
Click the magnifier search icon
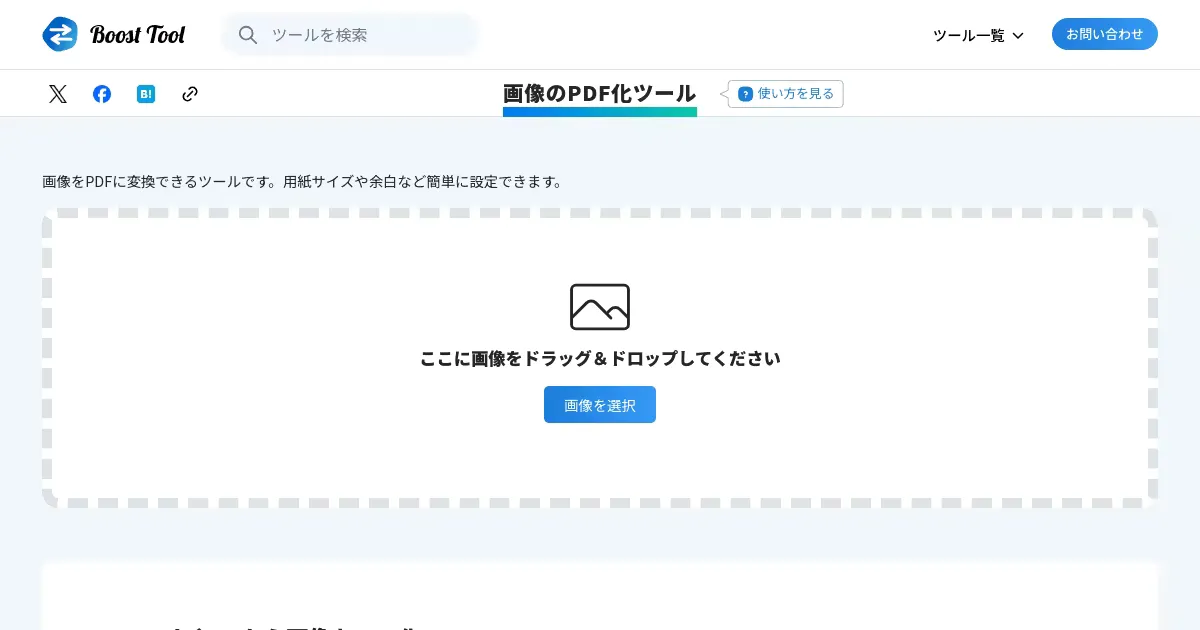point(248,35)
